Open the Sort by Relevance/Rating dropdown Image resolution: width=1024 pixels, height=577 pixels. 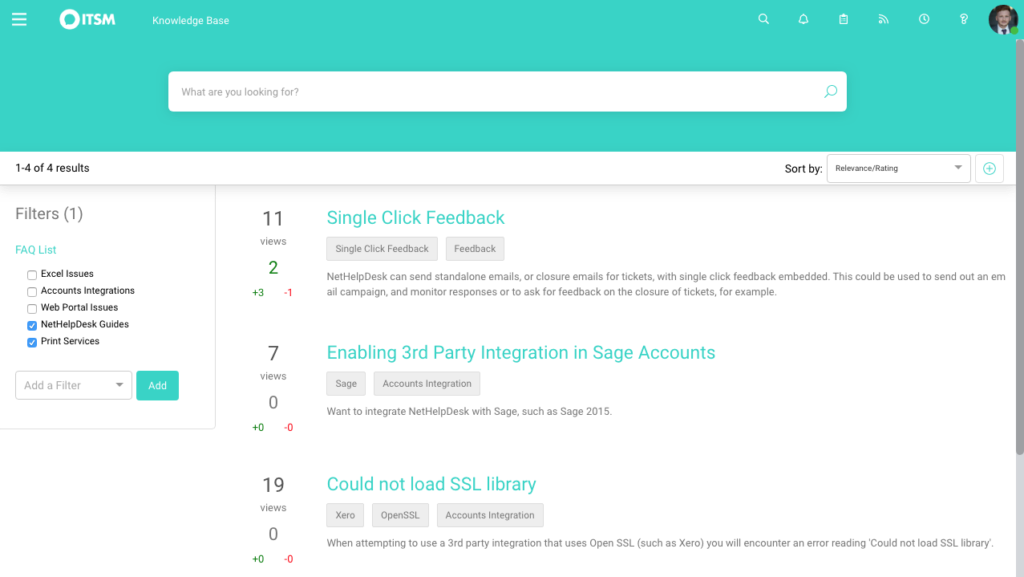tap(899, 168)
